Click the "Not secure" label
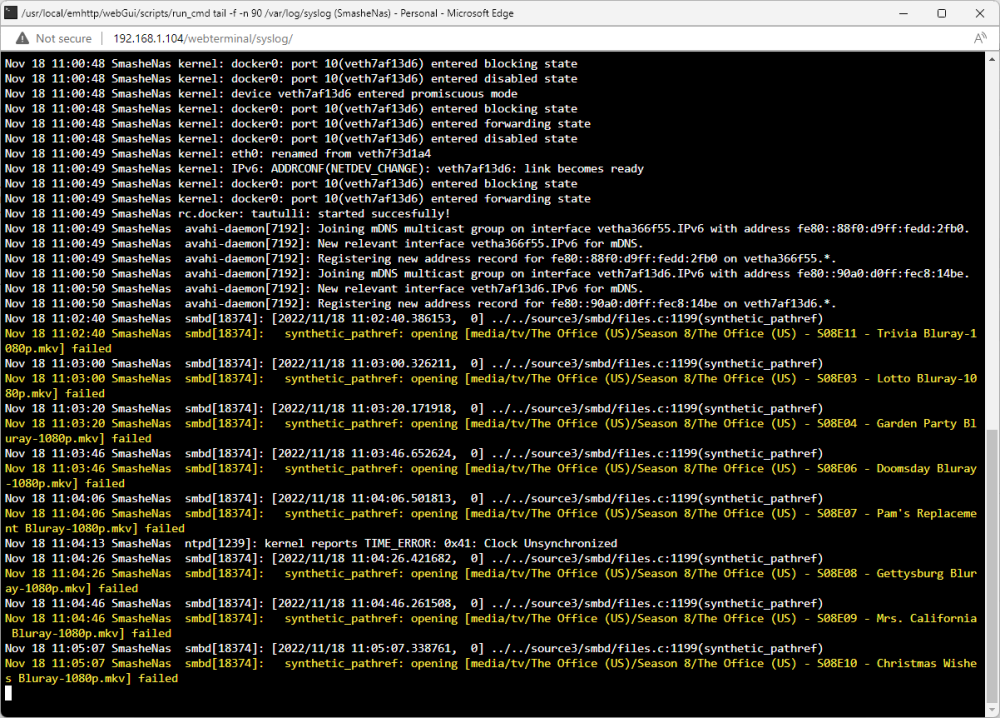This screenshot has width=1000, height=718. [63, 38]
